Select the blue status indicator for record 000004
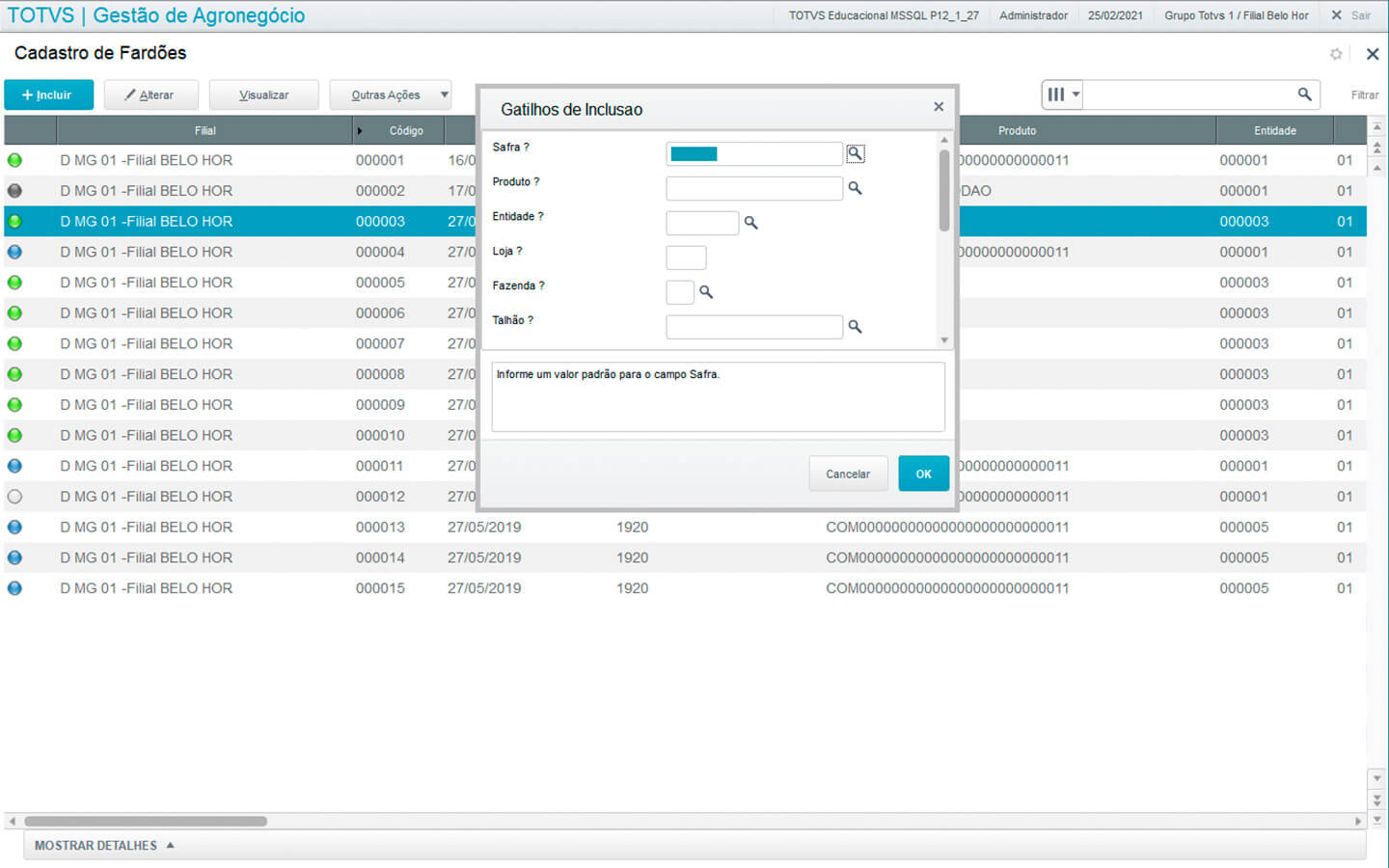This screenshot has height=868, width=1389. pyautogui.click(x=14, y=252)
